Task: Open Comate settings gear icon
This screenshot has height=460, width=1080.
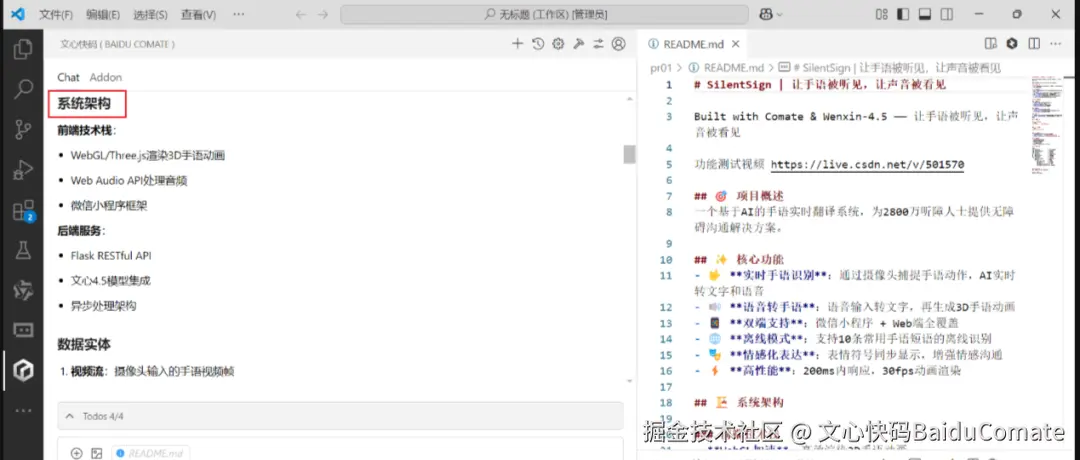Action: [558, 44]
